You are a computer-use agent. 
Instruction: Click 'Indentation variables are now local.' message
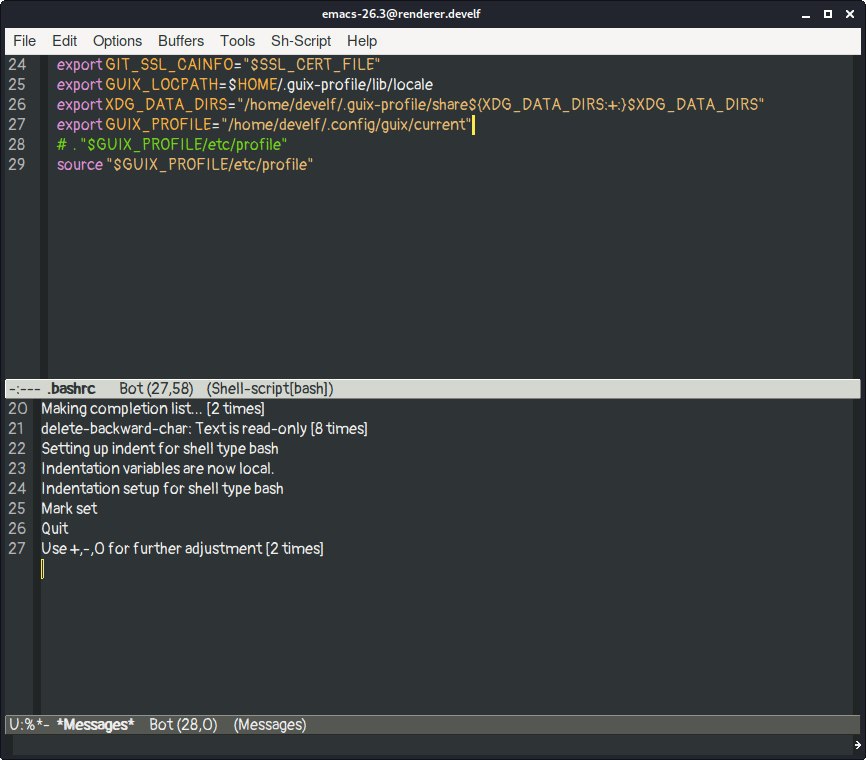coord(157,468)
